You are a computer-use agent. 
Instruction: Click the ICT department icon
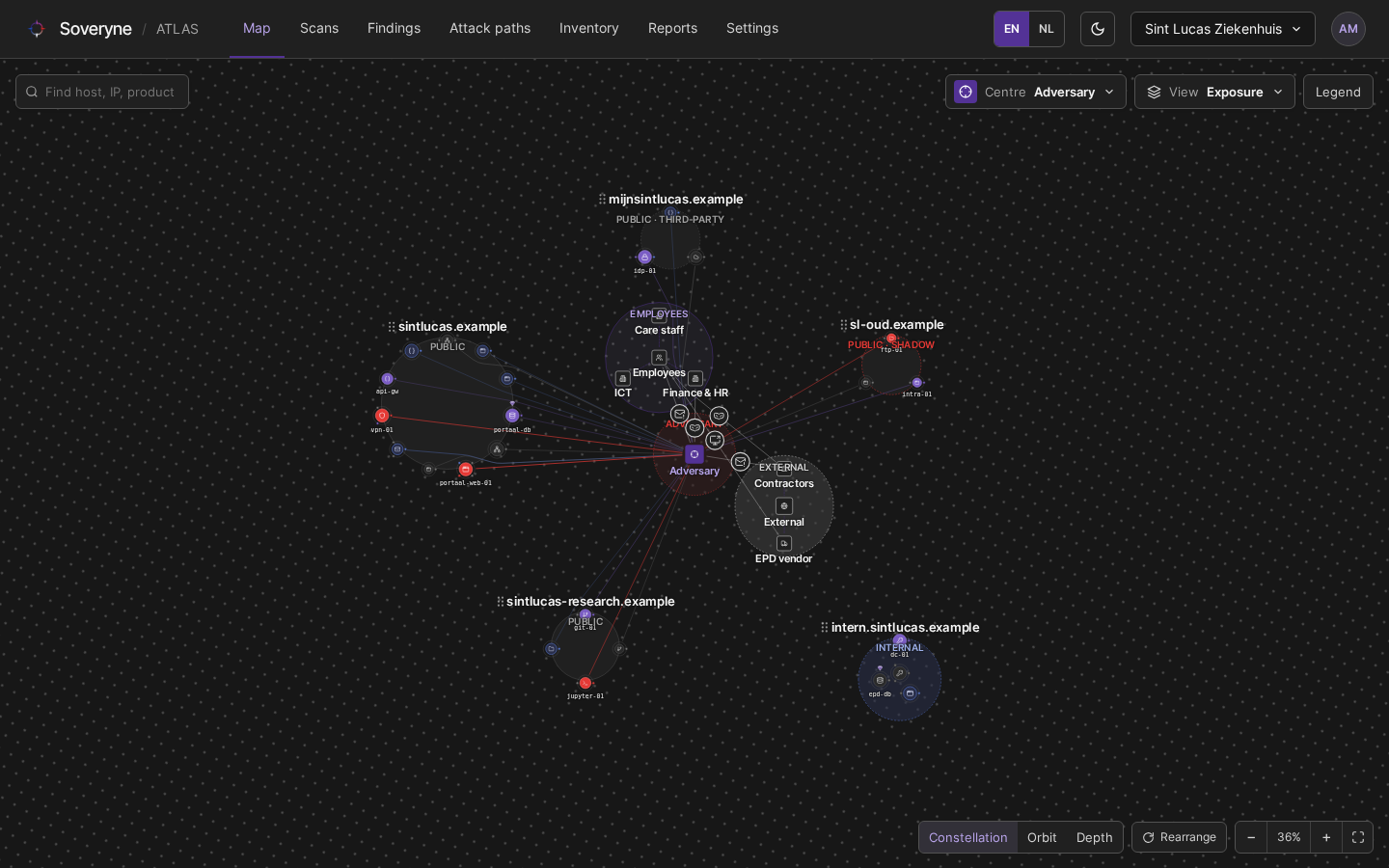point(623,378)
